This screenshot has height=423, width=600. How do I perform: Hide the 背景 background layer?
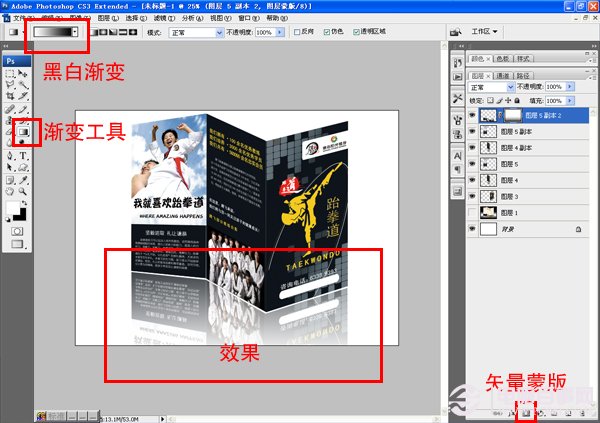[x=473, y=229]
